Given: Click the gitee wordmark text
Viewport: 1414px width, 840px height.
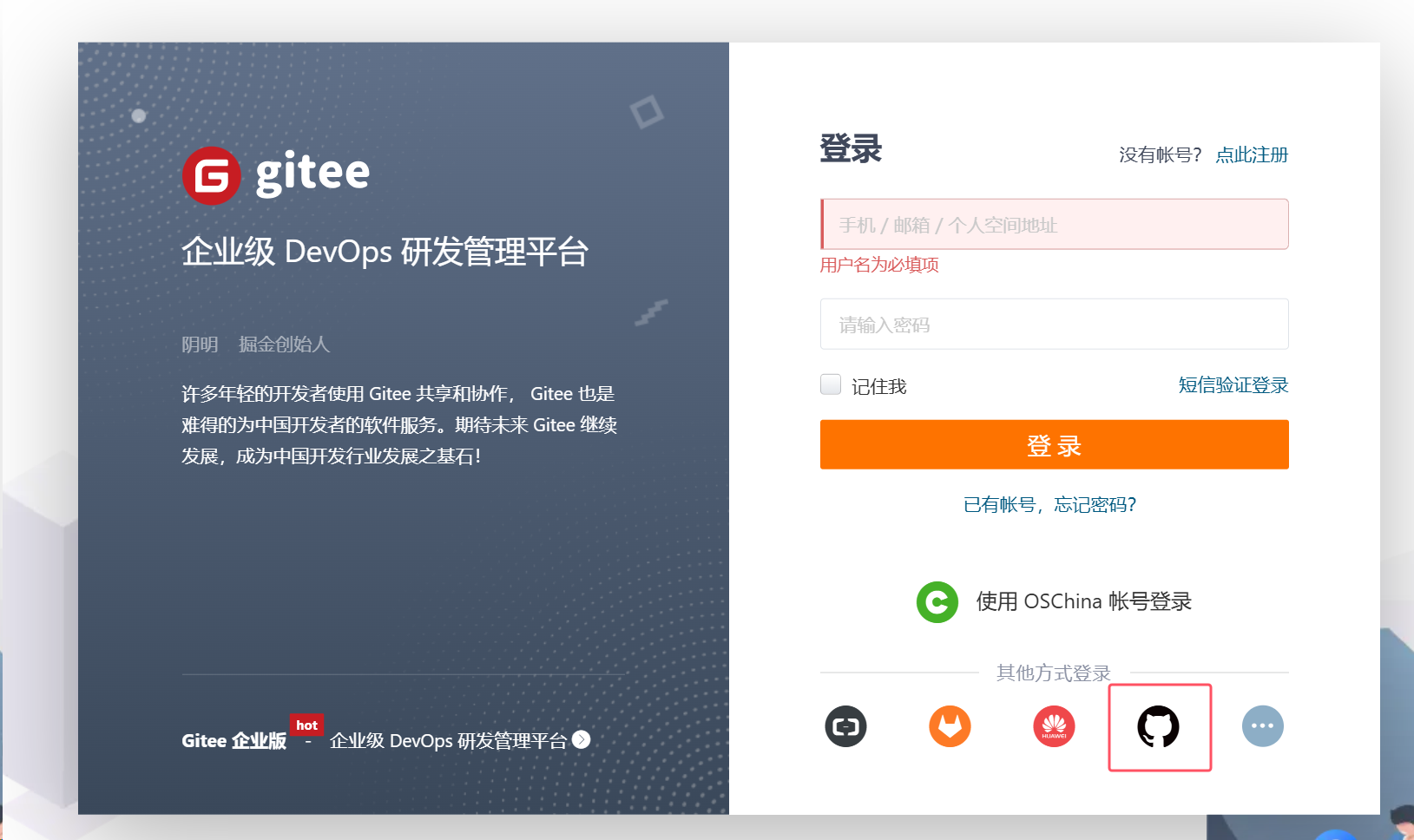Looking at the screenshot, I should click(x=312, y=173).
